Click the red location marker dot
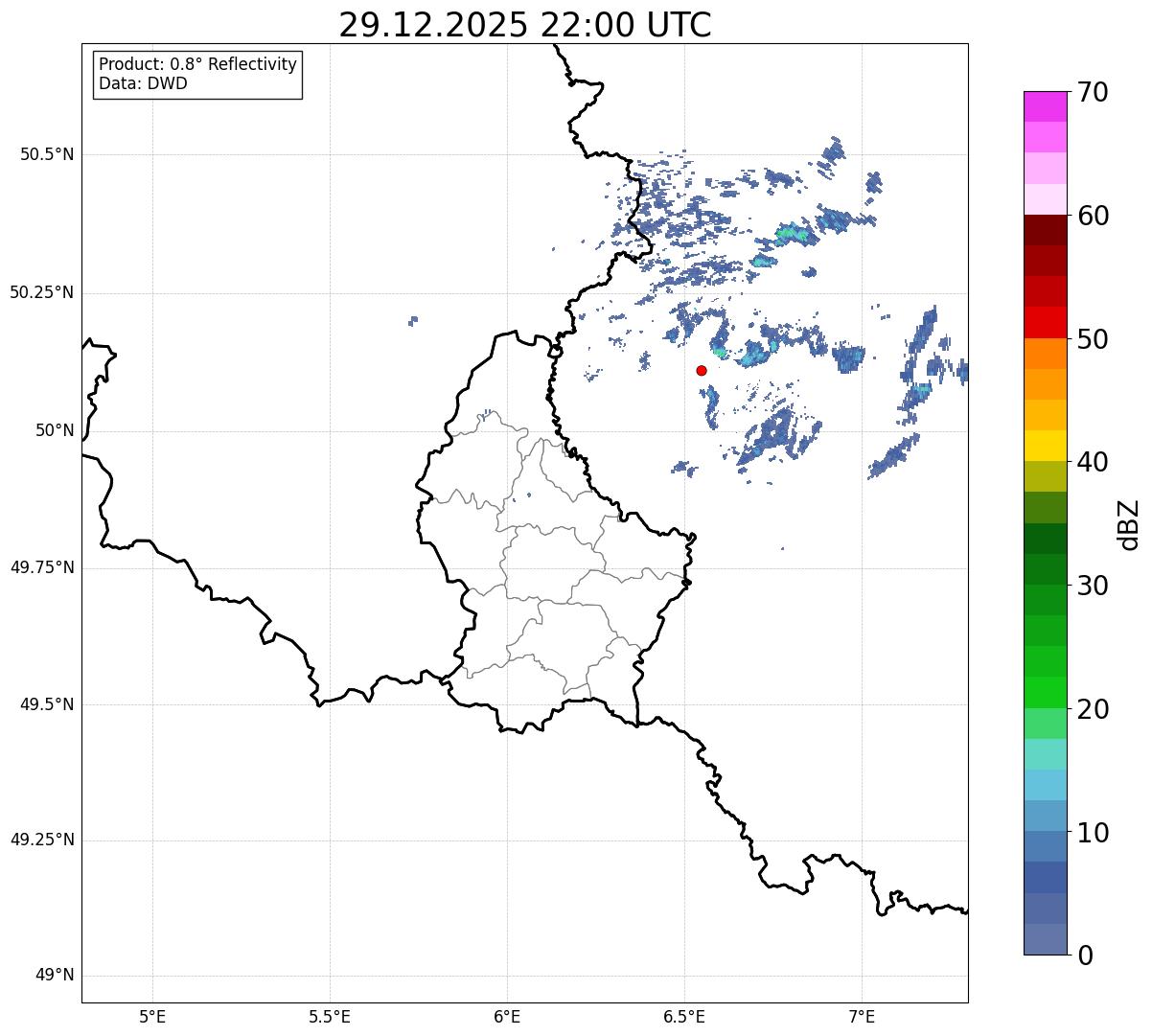 point(702,370)
